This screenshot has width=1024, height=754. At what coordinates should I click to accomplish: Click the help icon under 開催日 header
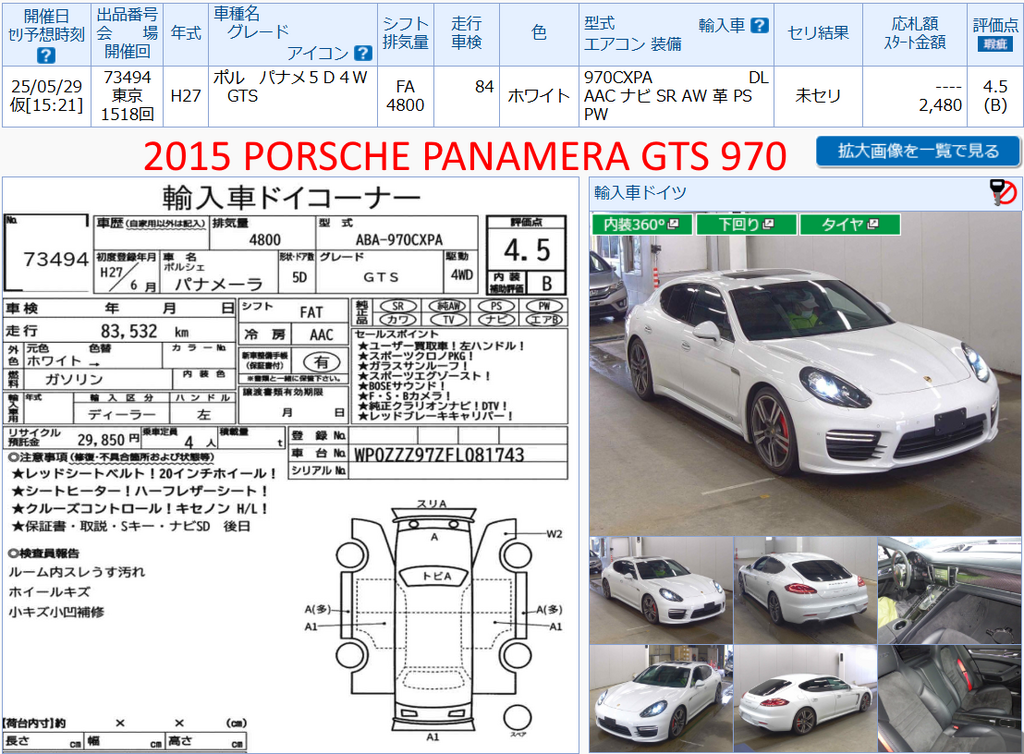46,55
